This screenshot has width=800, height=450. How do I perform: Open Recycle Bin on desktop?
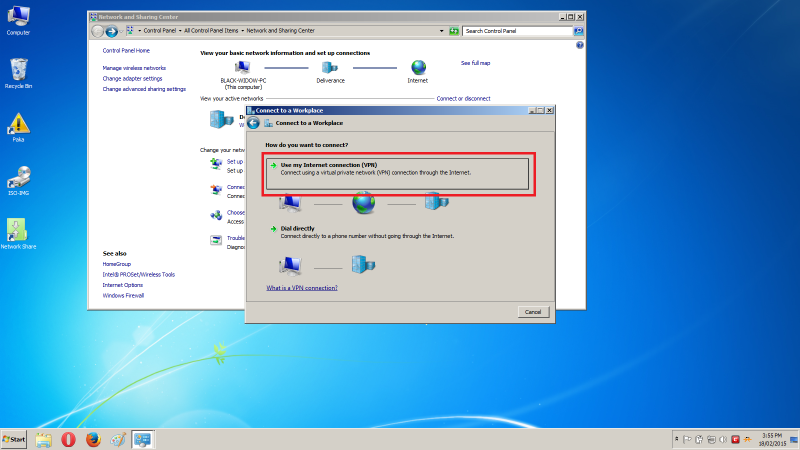[x=18, y=71]
